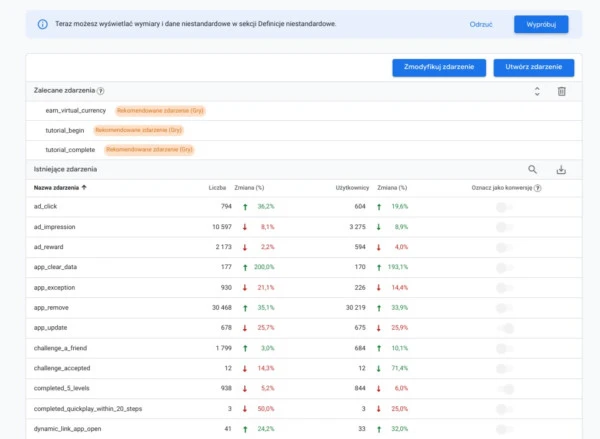Image resolution: width=600 pixels, height=439 pixels.
Task: Collapse the Zalecane zdarzenia section
Action: click(x=537, y=91)
